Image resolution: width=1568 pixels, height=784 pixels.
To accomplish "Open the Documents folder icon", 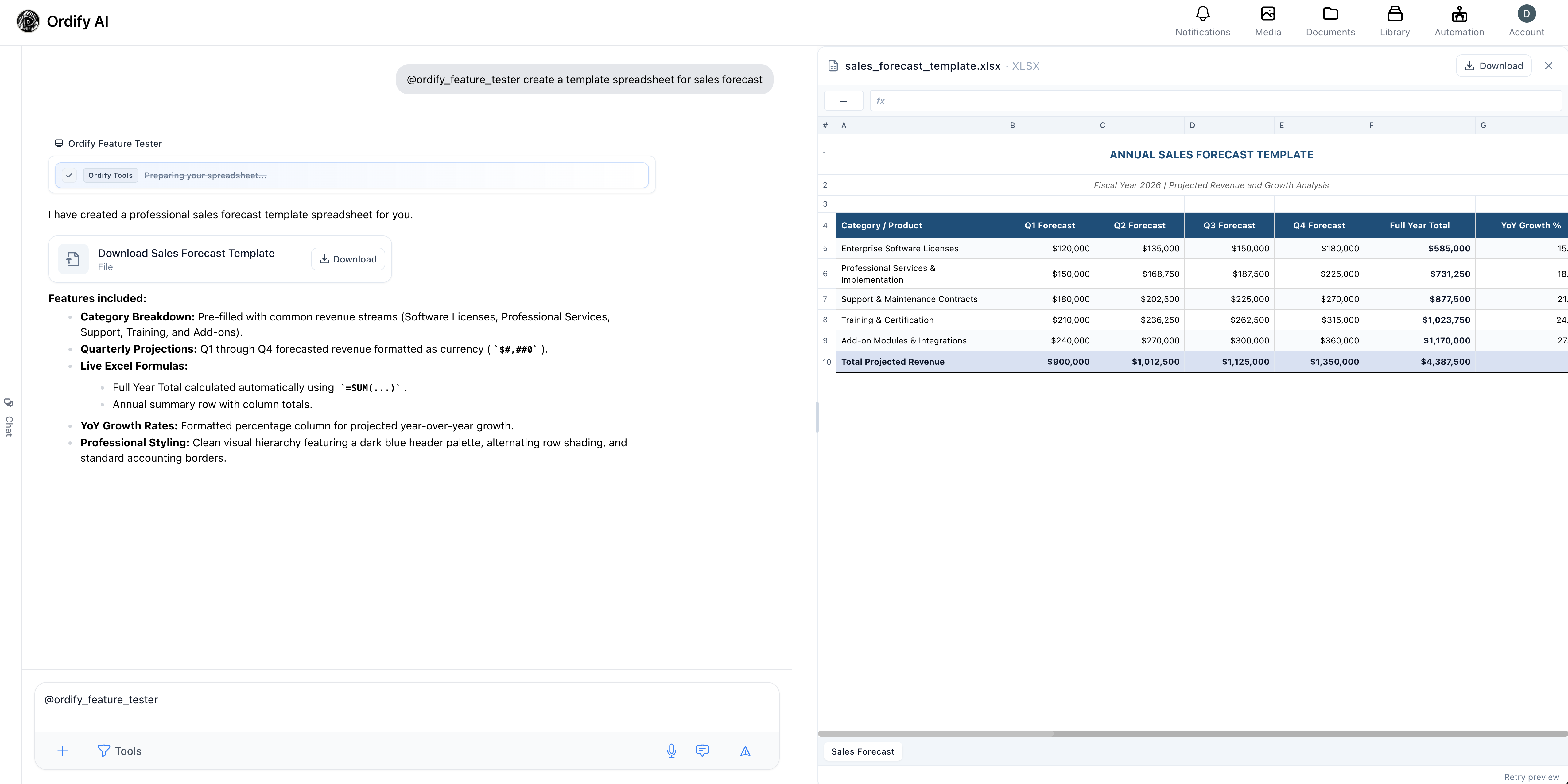I will (1330, 14).
